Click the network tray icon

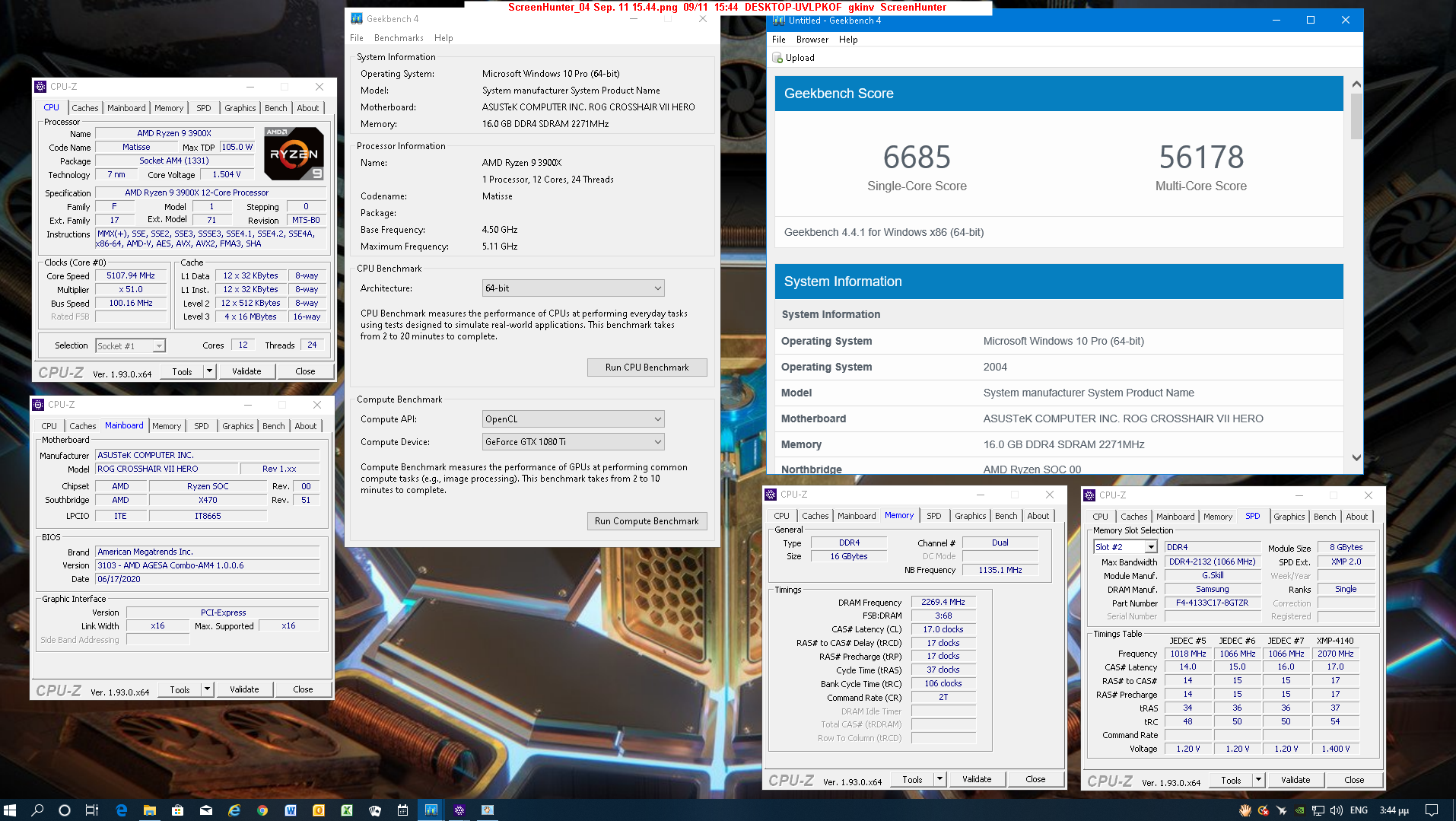point(1318,810)
